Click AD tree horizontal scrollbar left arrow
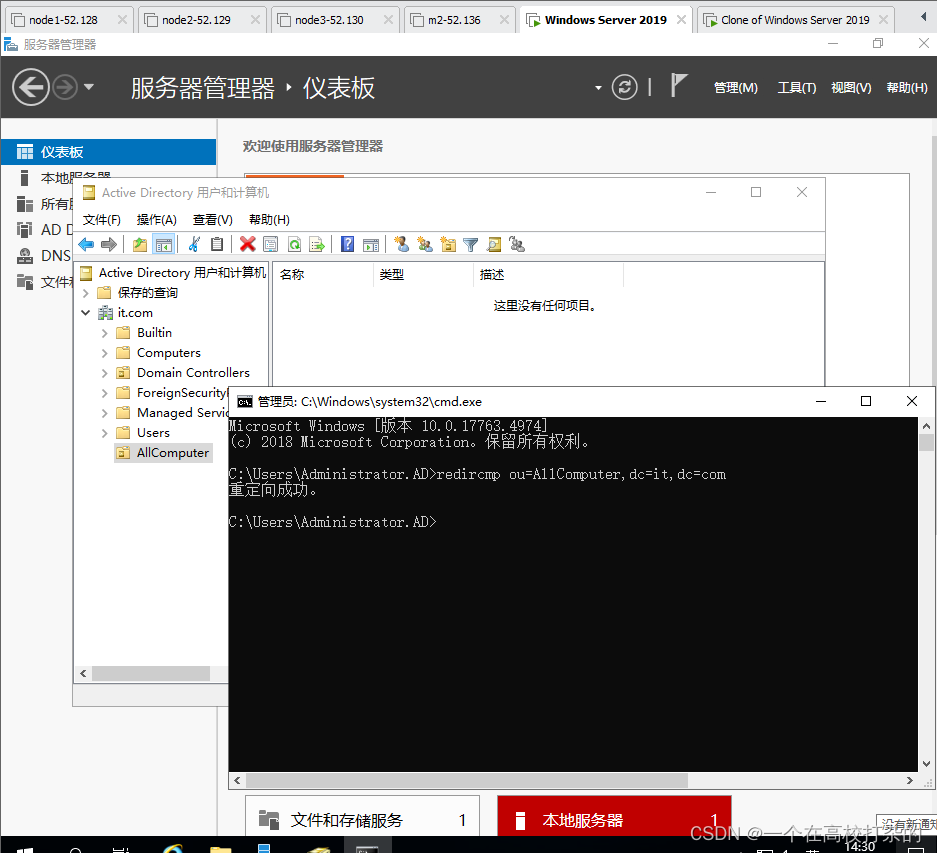 (x=83, y=674)
